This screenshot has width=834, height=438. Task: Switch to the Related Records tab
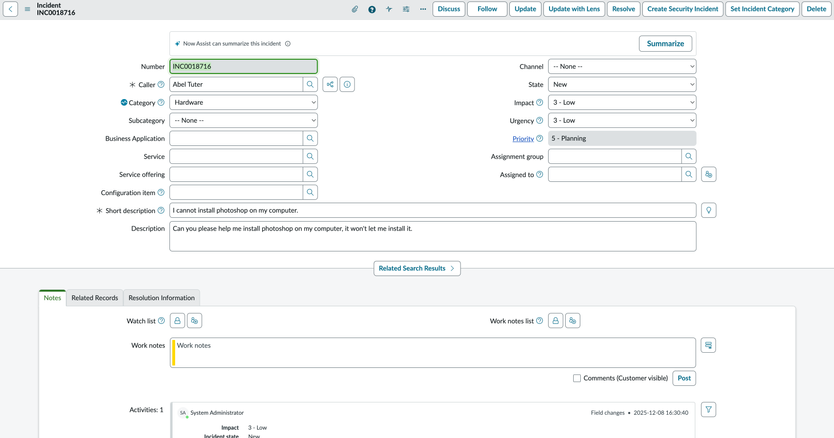click(94, 298)
